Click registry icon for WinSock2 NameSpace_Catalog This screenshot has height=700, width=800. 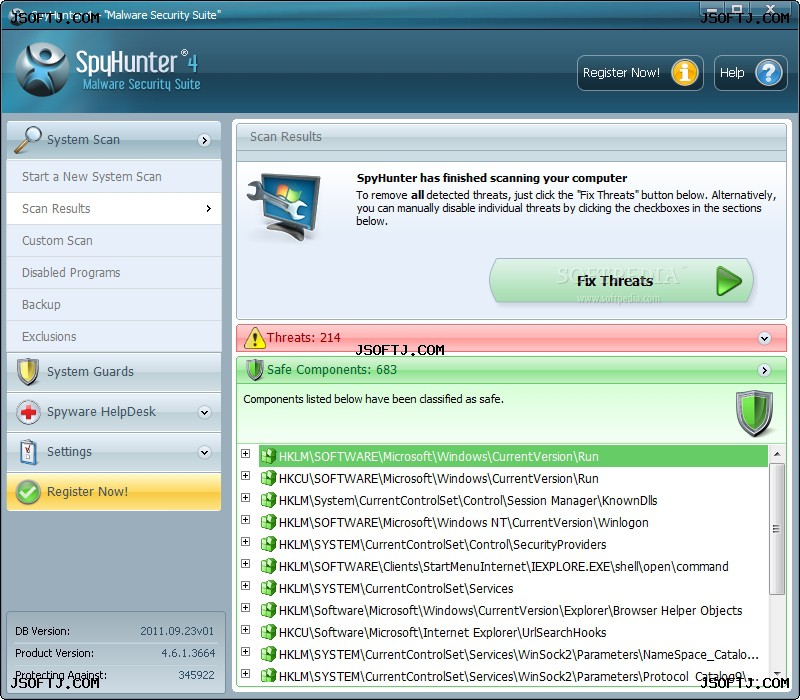(268, 654)
